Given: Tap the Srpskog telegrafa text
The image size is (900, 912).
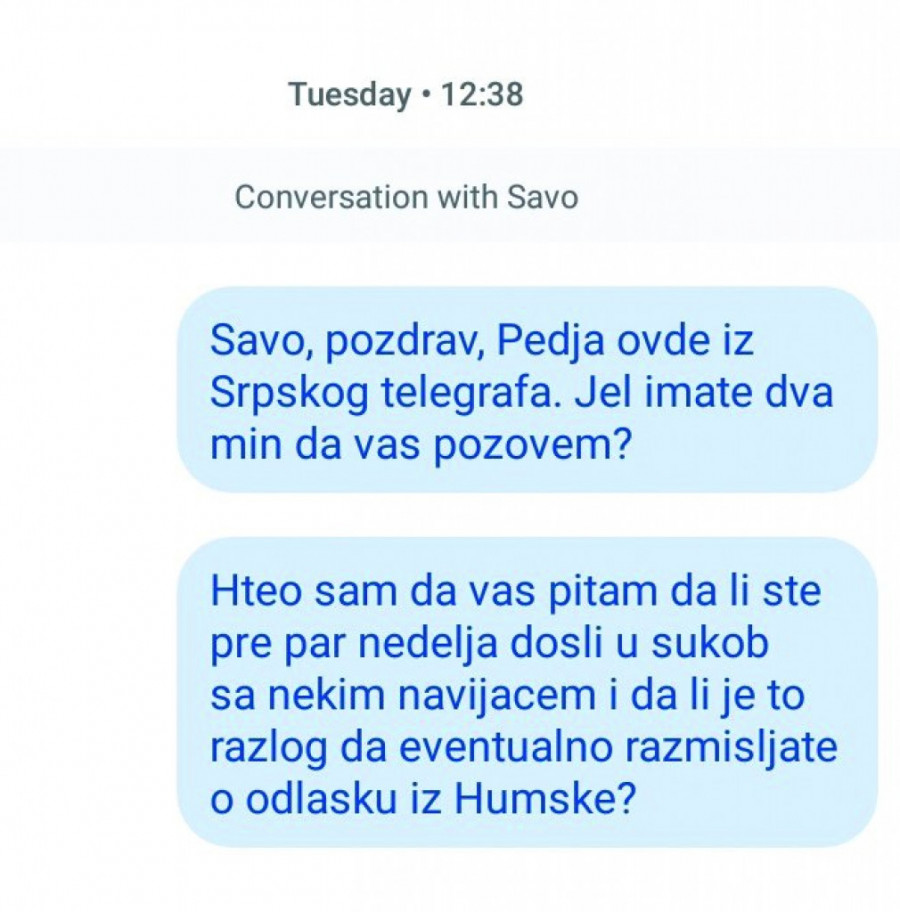Looking at the screenshot, I should (381, 394).
